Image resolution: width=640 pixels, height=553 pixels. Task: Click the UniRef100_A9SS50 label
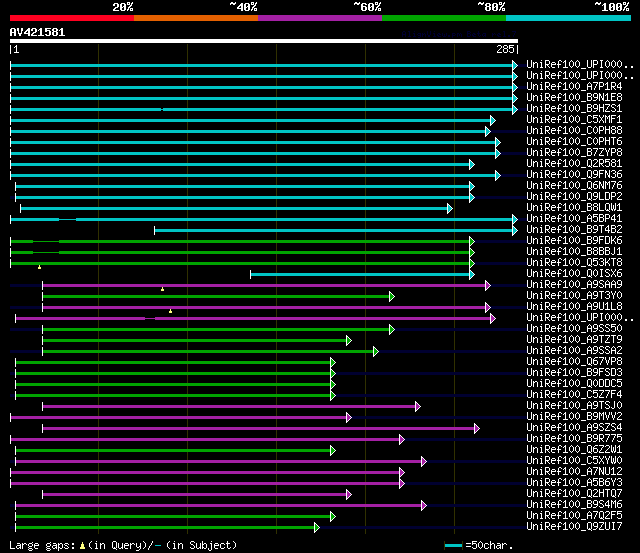tap(574, 329)
